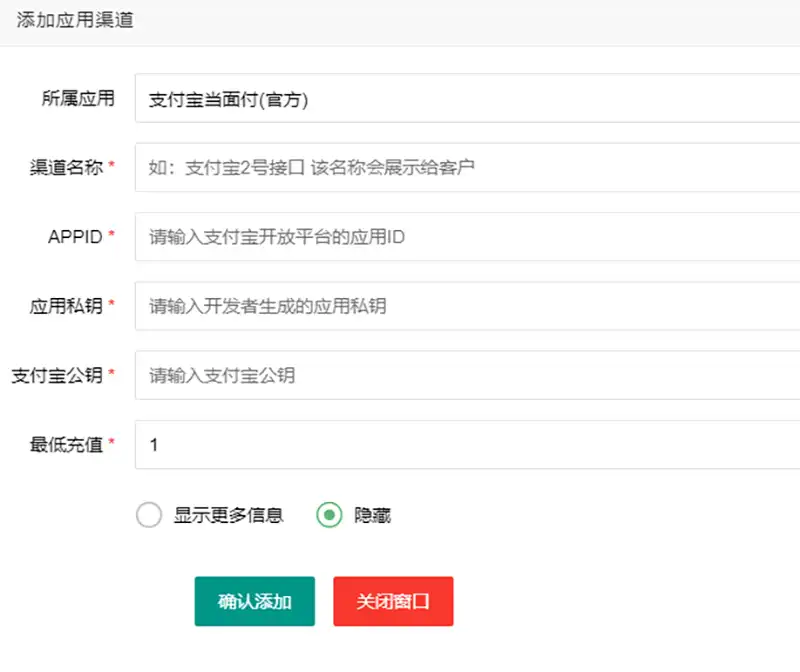Click the 显示更多信息 label text

click(229, 515)
